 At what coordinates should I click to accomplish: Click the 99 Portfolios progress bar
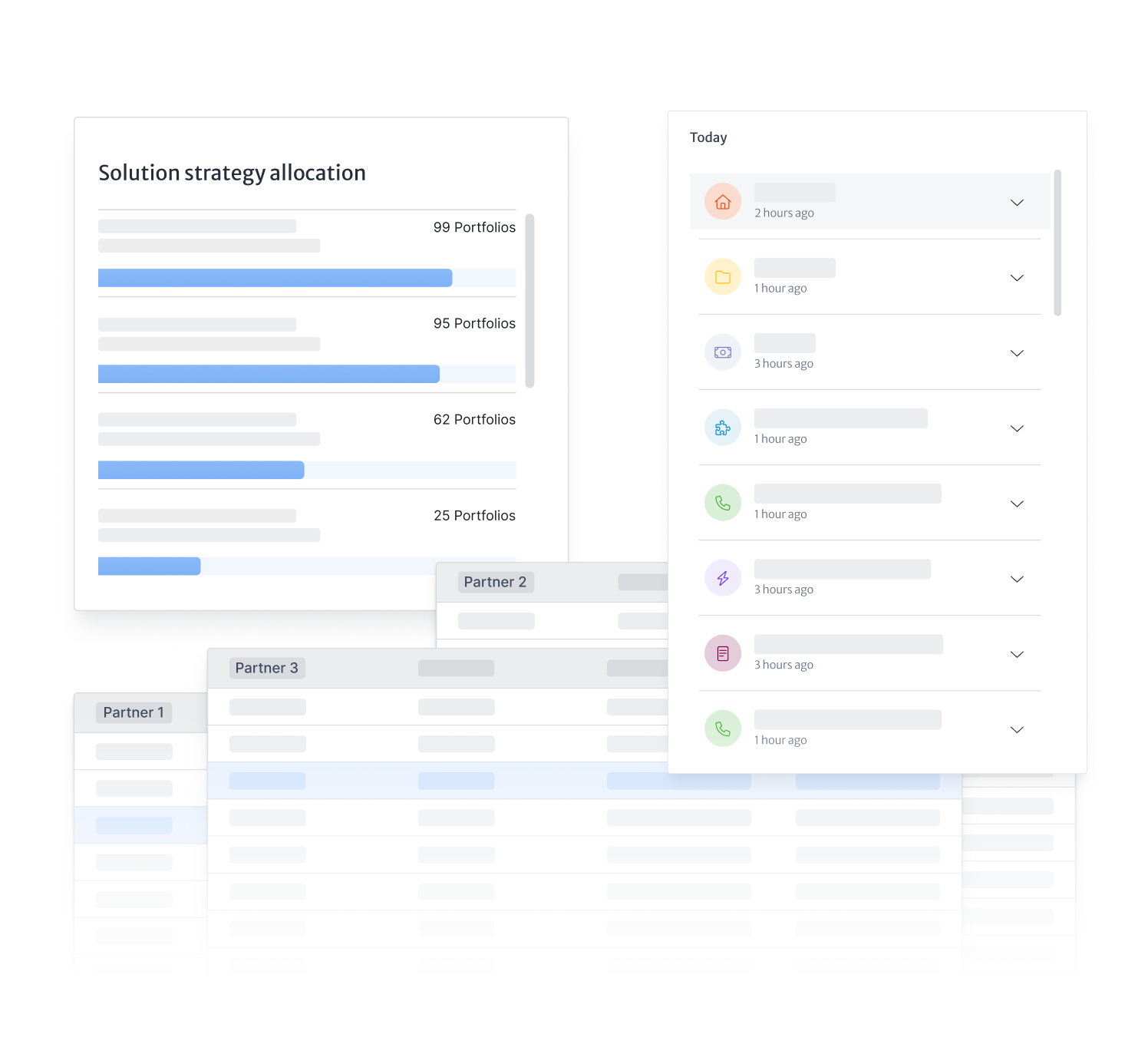[275, 278]
